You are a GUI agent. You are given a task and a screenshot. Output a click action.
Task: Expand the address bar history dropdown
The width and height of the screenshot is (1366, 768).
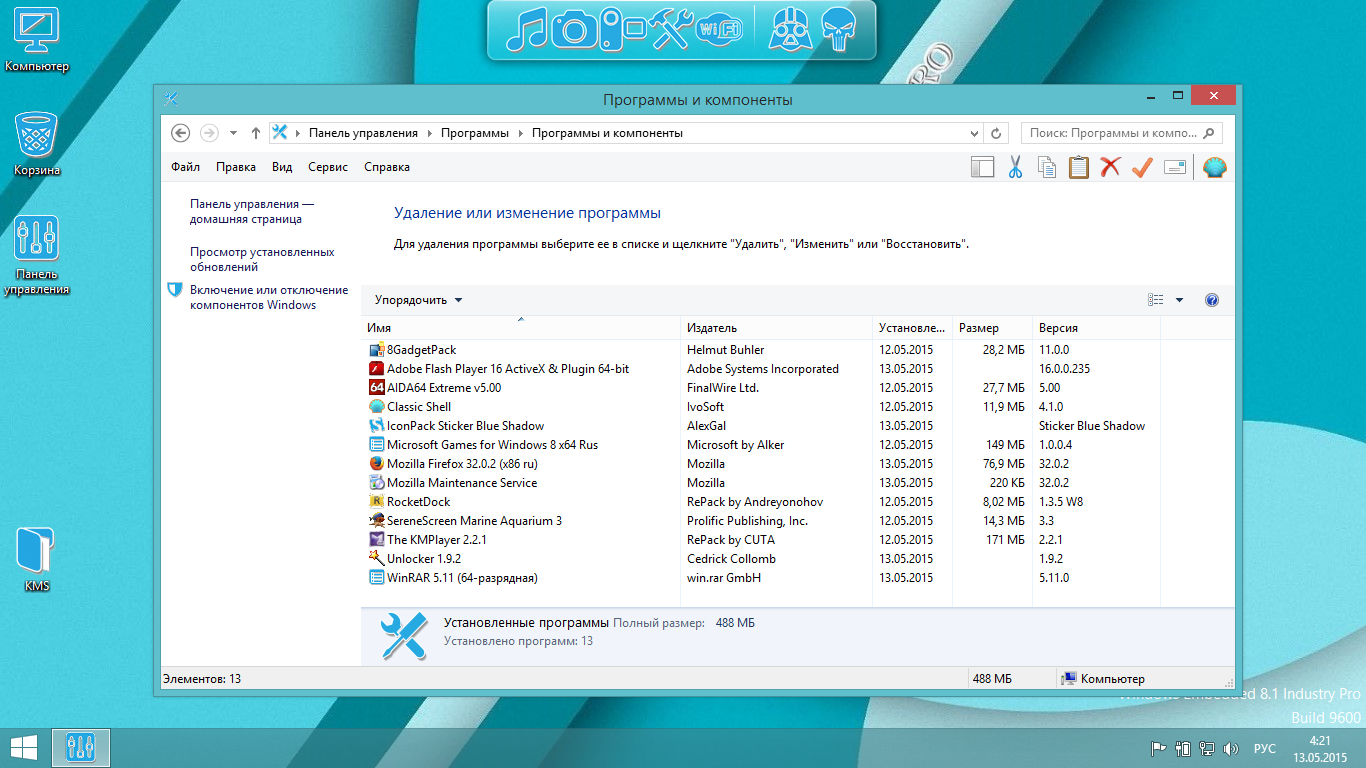pos(976,133)
